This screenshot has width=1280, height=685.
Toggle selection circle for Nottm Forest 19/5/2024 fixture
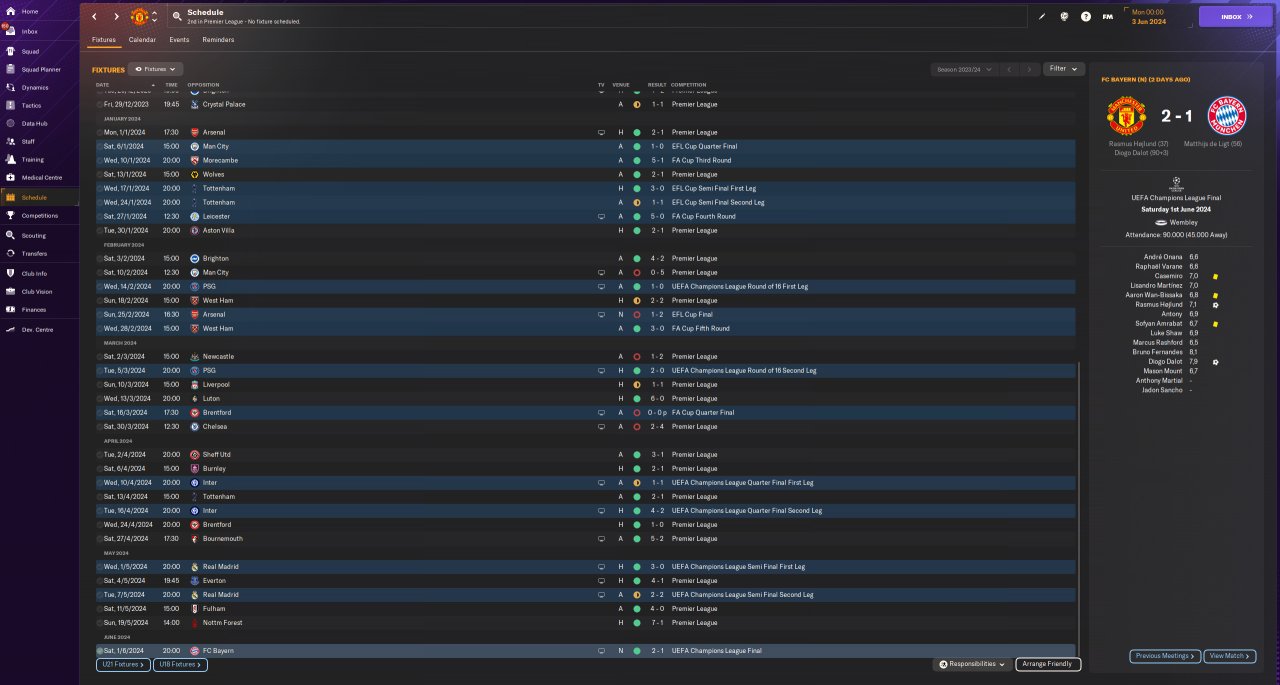coord(100,622)
